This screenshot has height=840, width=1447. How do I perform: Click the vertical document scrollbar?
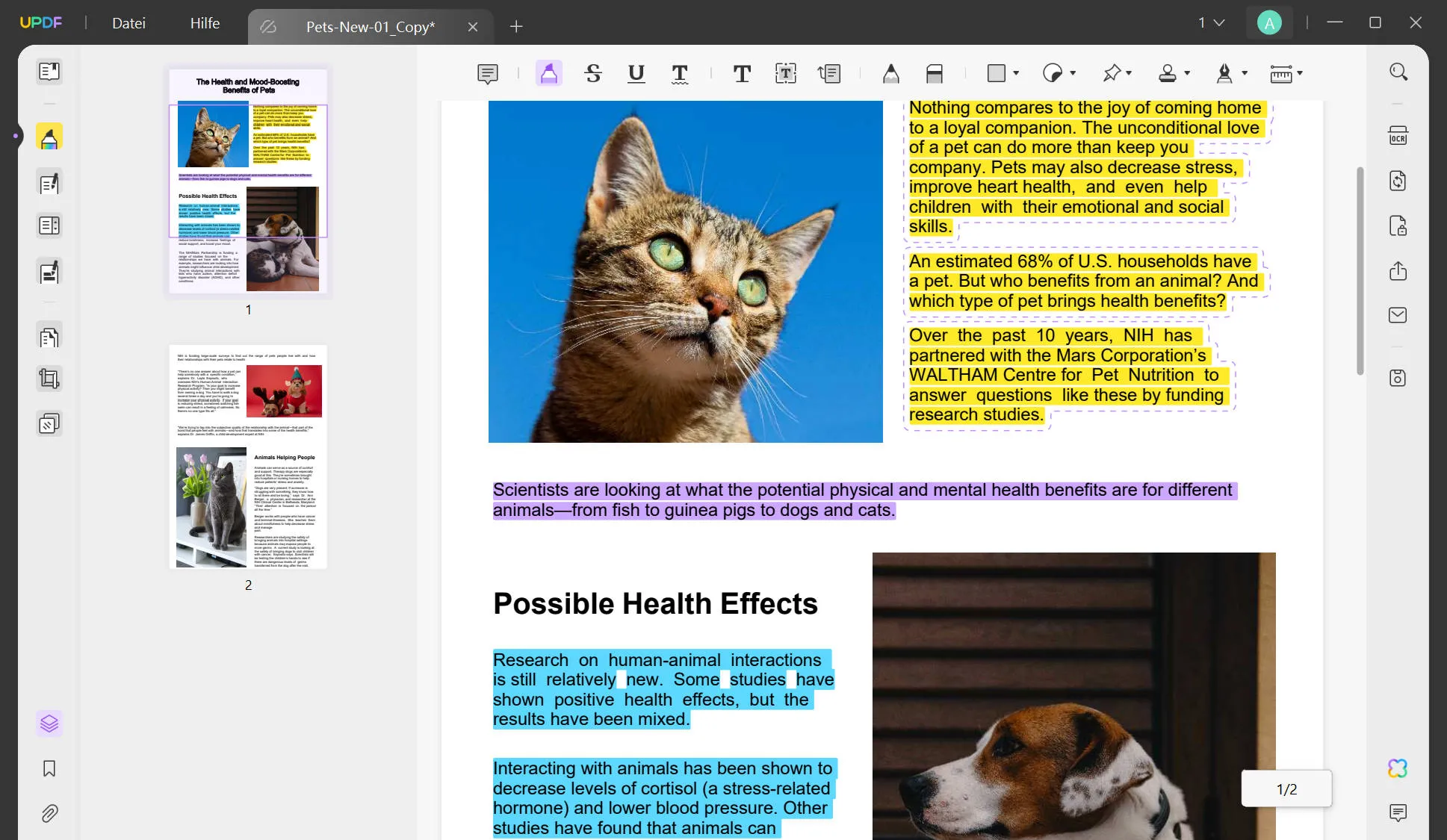pos(1360,271)
